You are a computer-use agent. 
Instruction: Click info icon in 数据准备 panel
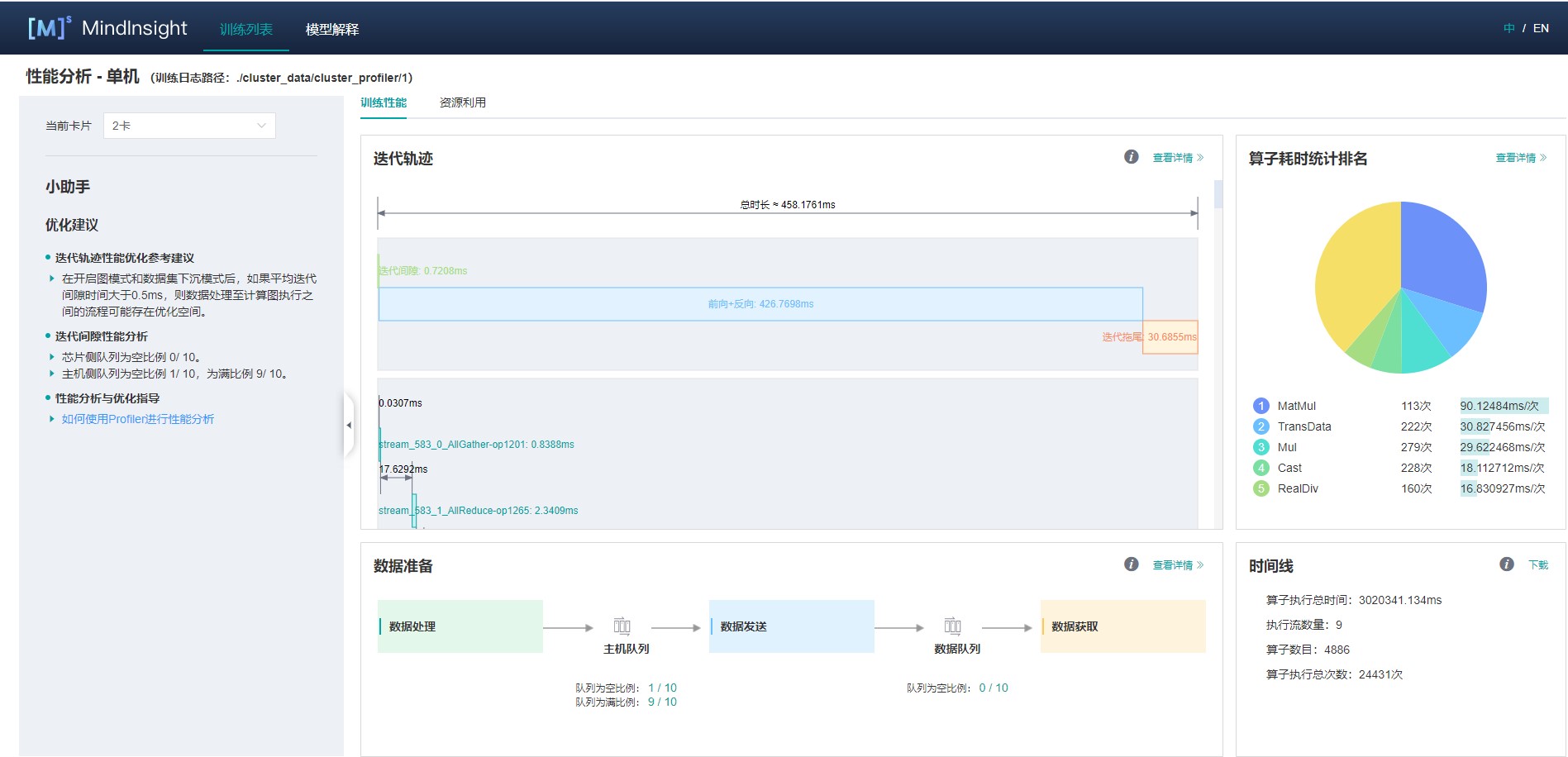1131,564
